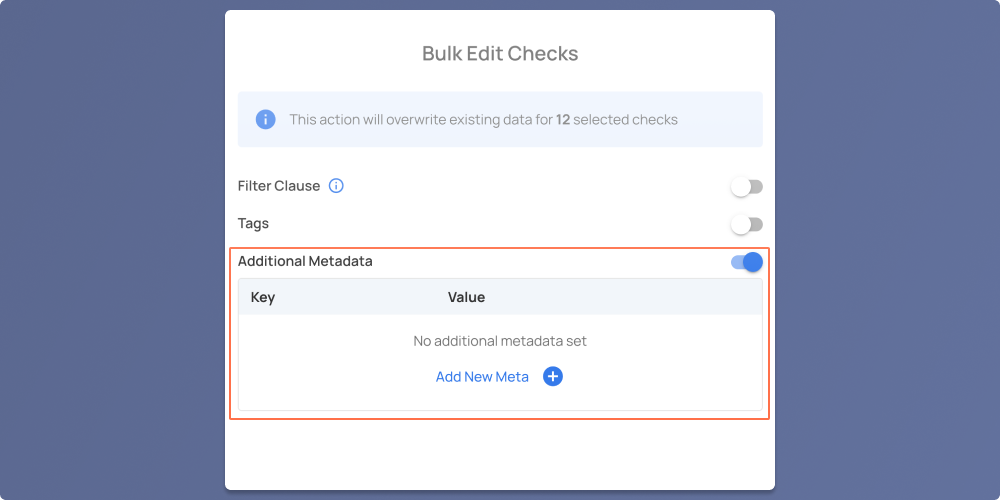Click the empty area at the bottom of the dialog

pyautogui.click(x=500, y=454)
